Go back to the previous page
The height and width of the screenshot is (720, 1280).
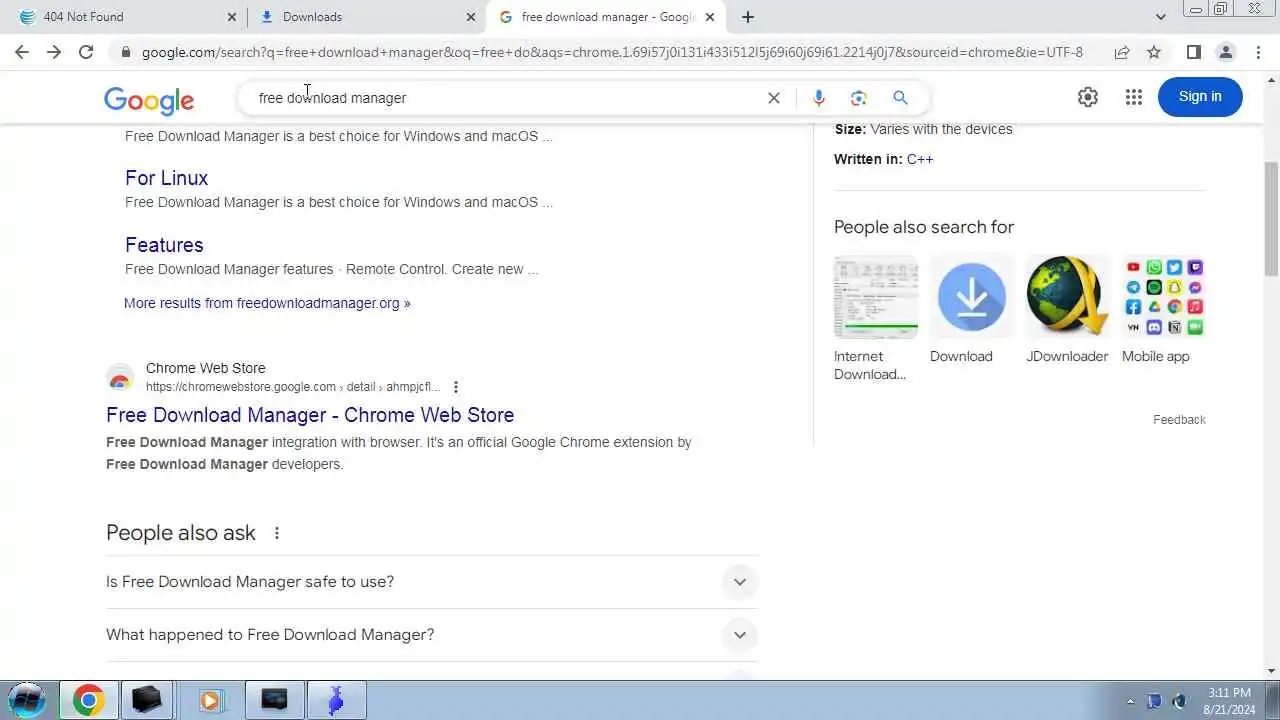click(x=22, y=52)
